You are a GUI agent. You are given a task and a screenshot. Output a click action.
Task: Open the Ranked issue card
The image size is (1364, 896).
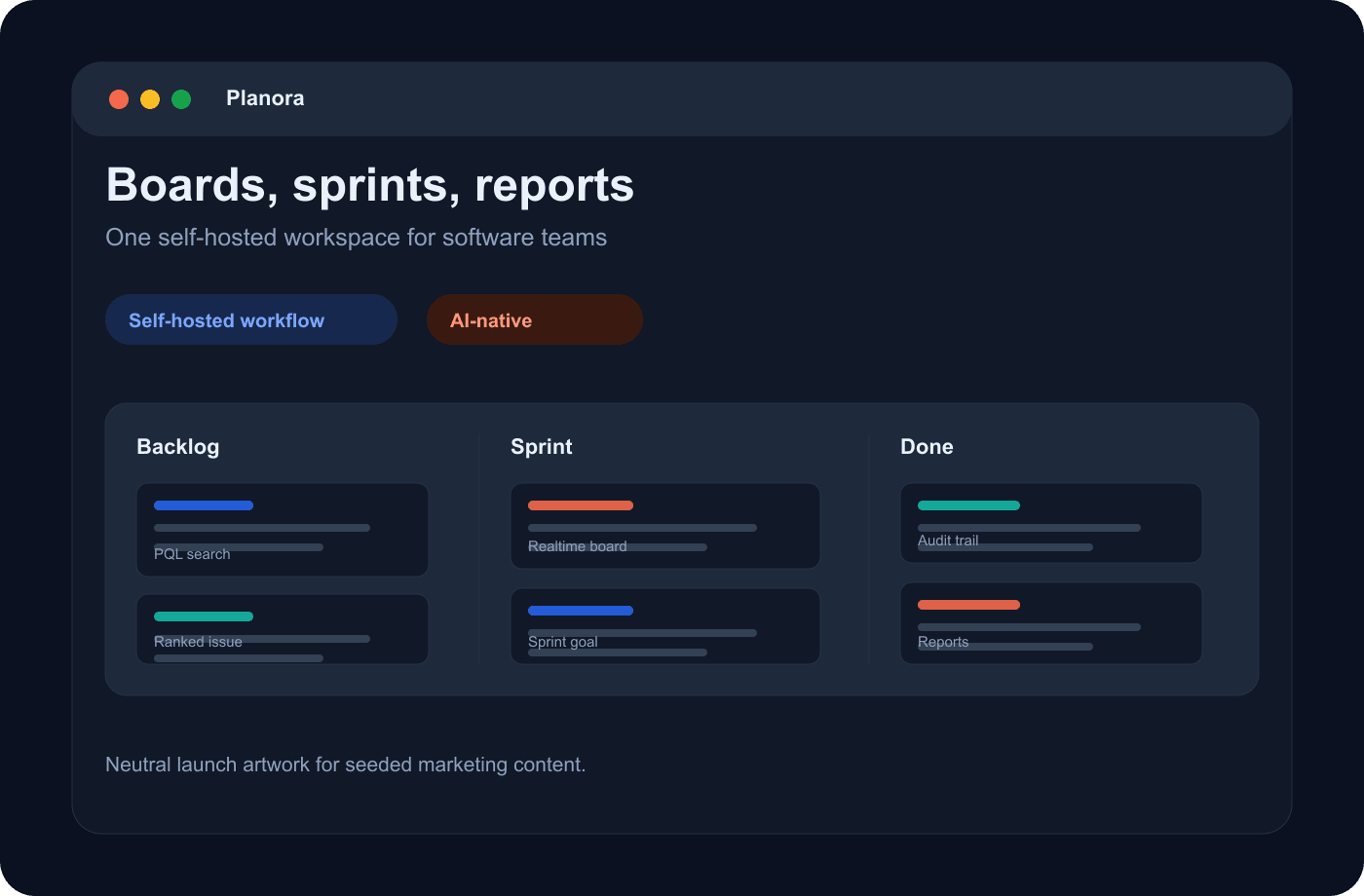[x=283, y=629]
